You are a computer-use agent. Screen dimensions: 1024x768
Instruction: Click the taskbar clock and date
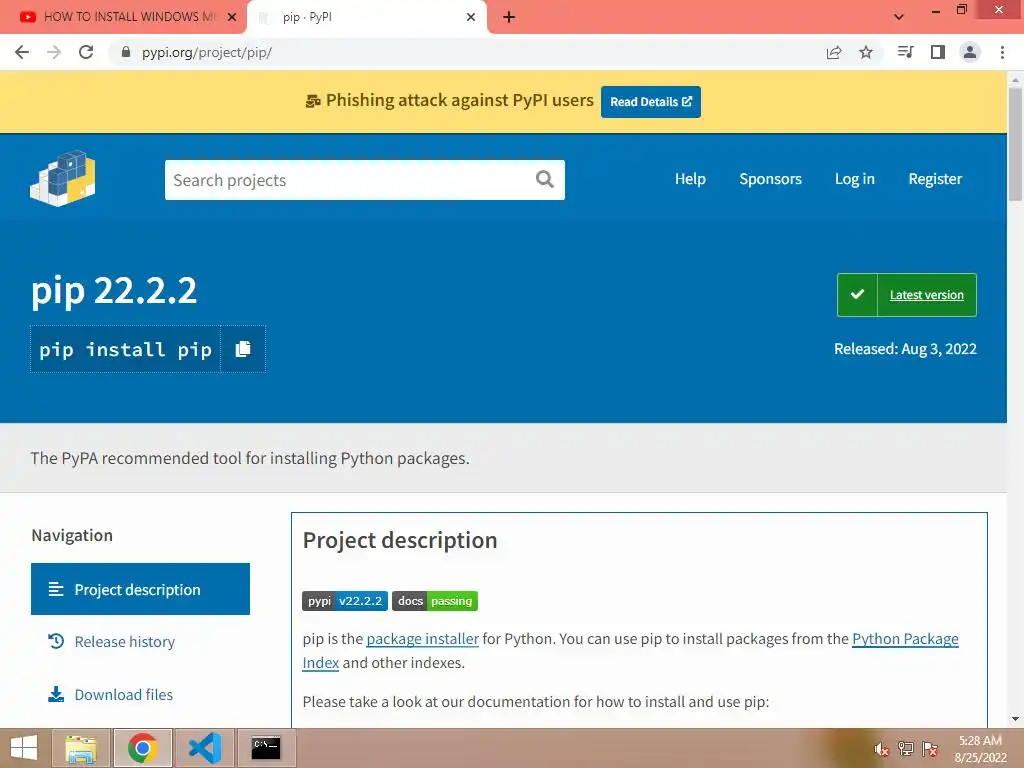tap(980, 749)
